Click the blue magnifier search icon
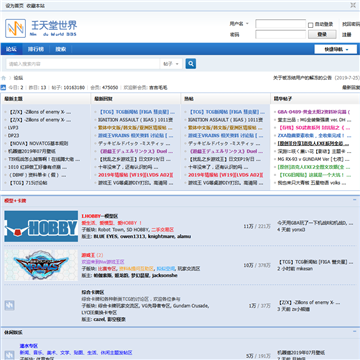Image resolution: width=360 pixels, height=360 pixels. point(191,64)
